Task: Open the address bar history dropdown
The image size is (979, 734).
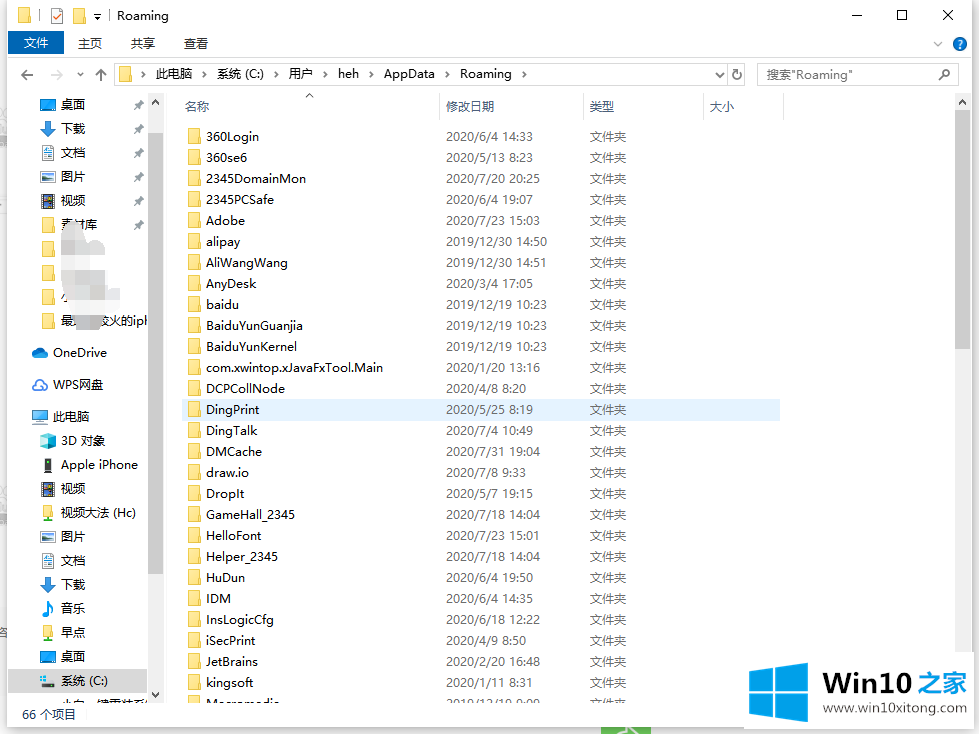Action: pyautogui.click(x=719, y=75)
